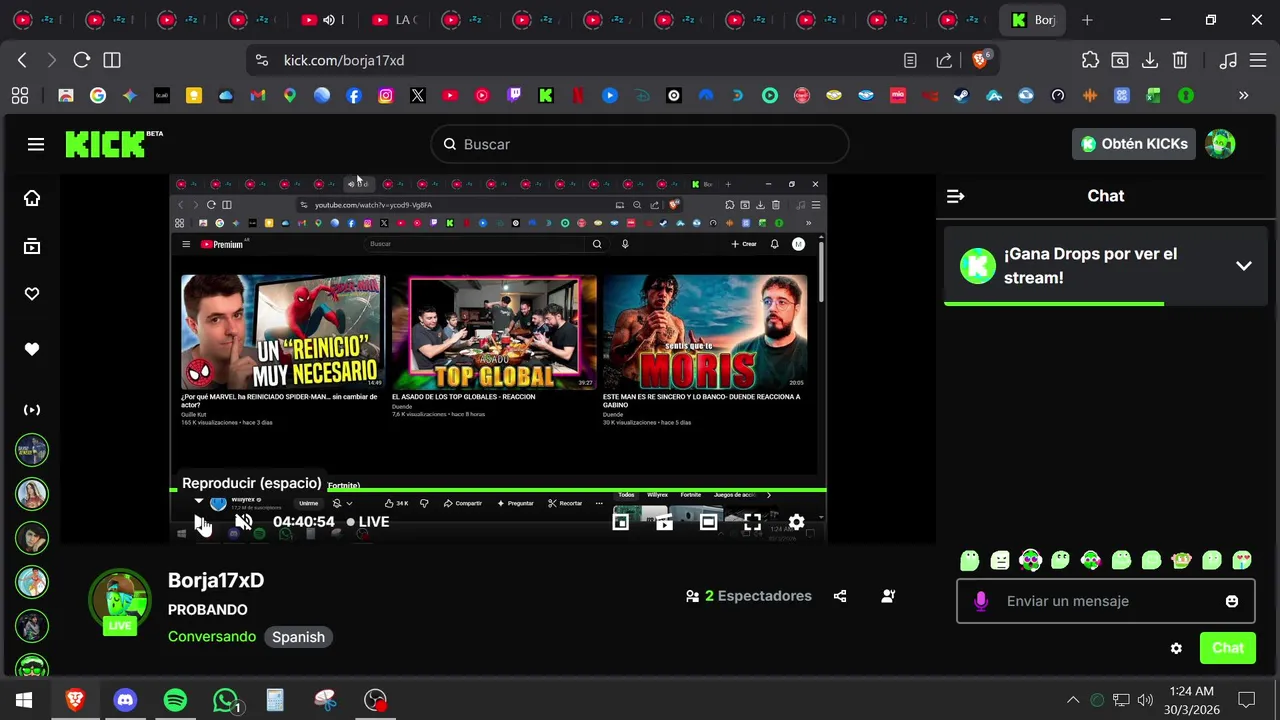Switch to the YouTube tab playing audio
This screenshot has height=720, width=1280.
(x=322, y=20)
